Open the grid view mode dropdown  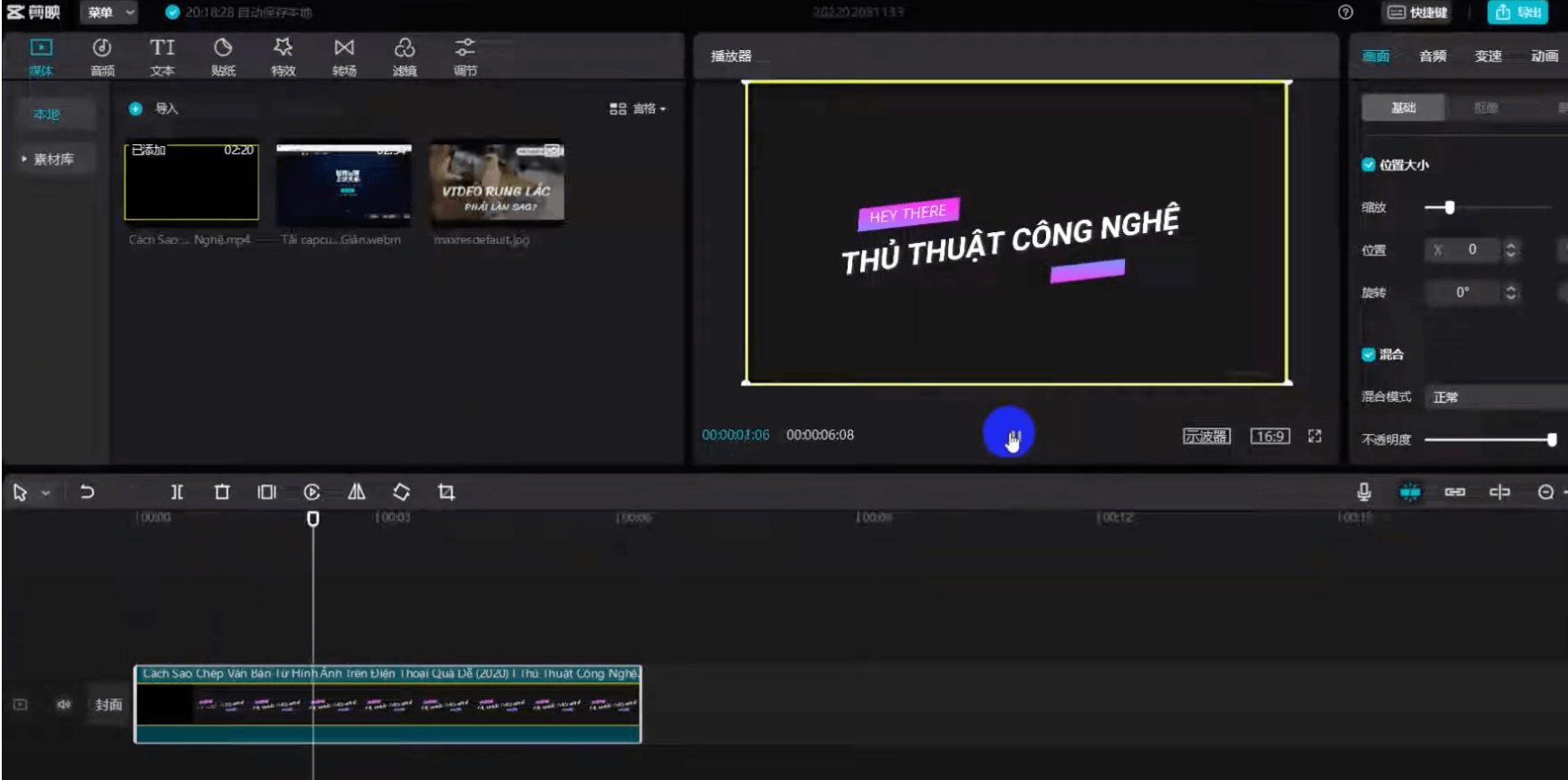coord(638,108)
